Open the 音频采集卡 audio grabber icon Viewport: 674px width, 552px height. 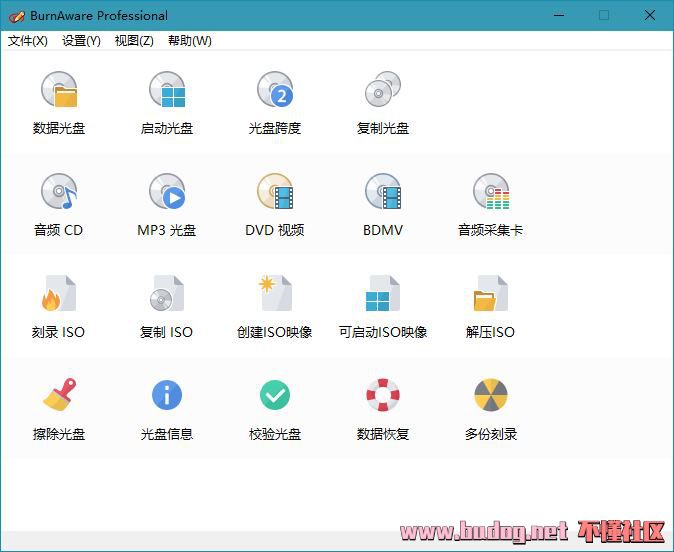point(491,191)
